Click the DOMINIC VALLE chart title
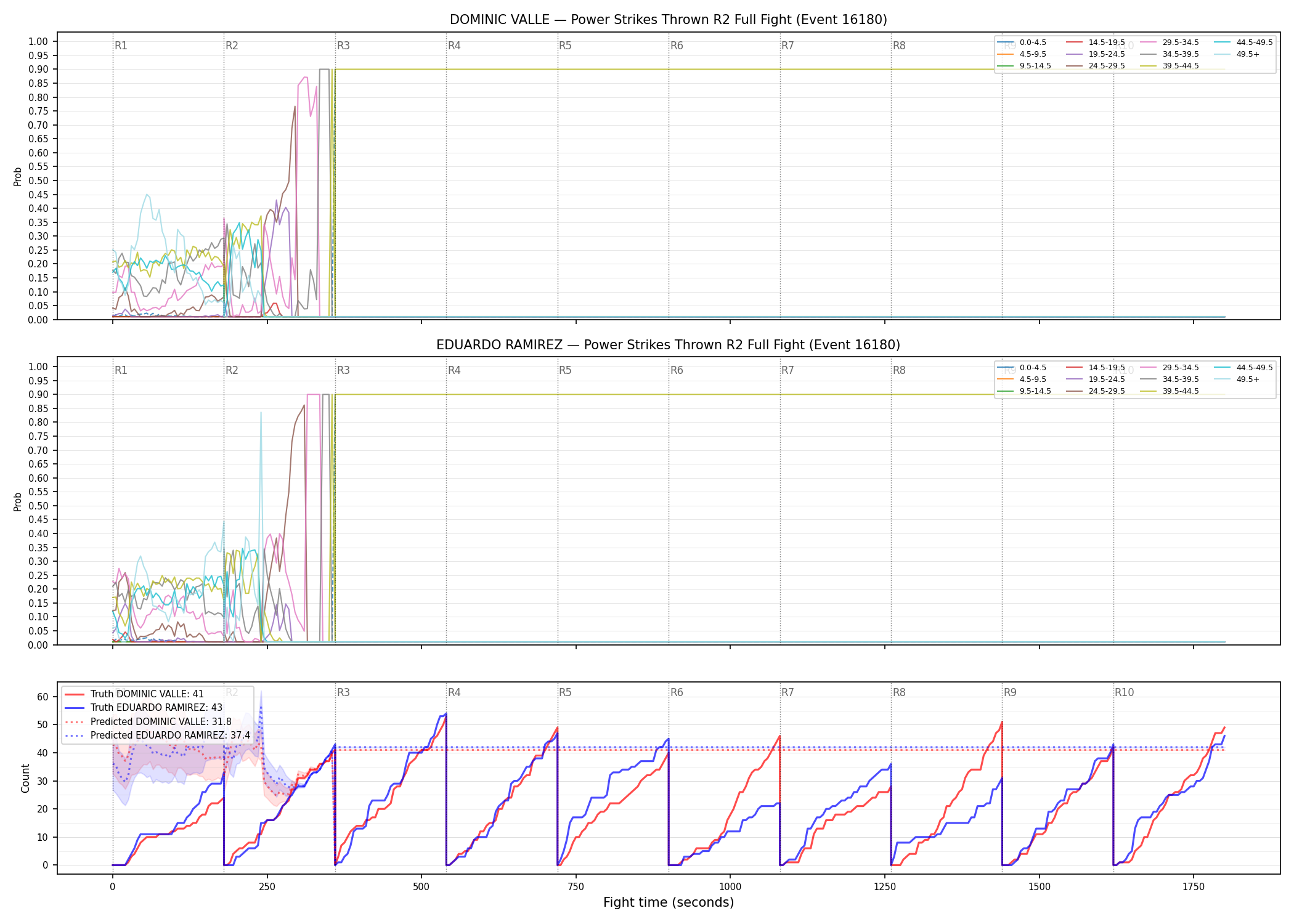This screenshot has height=924, width=1294. [x=669, y=20]
